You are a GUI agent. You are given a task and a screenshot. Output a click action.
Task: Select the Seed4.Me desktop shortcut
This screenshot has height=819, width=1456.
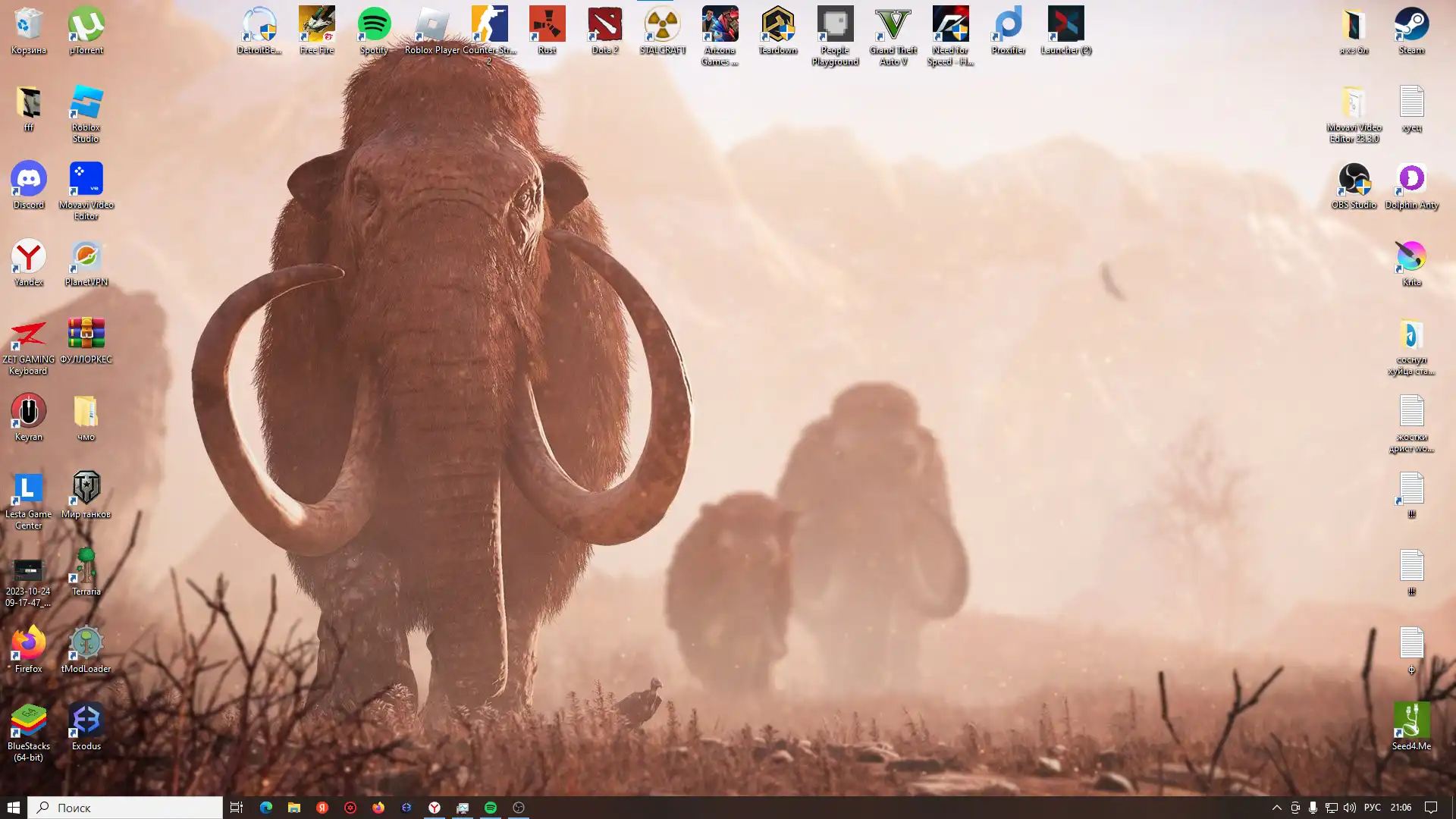pos(1411,727)
